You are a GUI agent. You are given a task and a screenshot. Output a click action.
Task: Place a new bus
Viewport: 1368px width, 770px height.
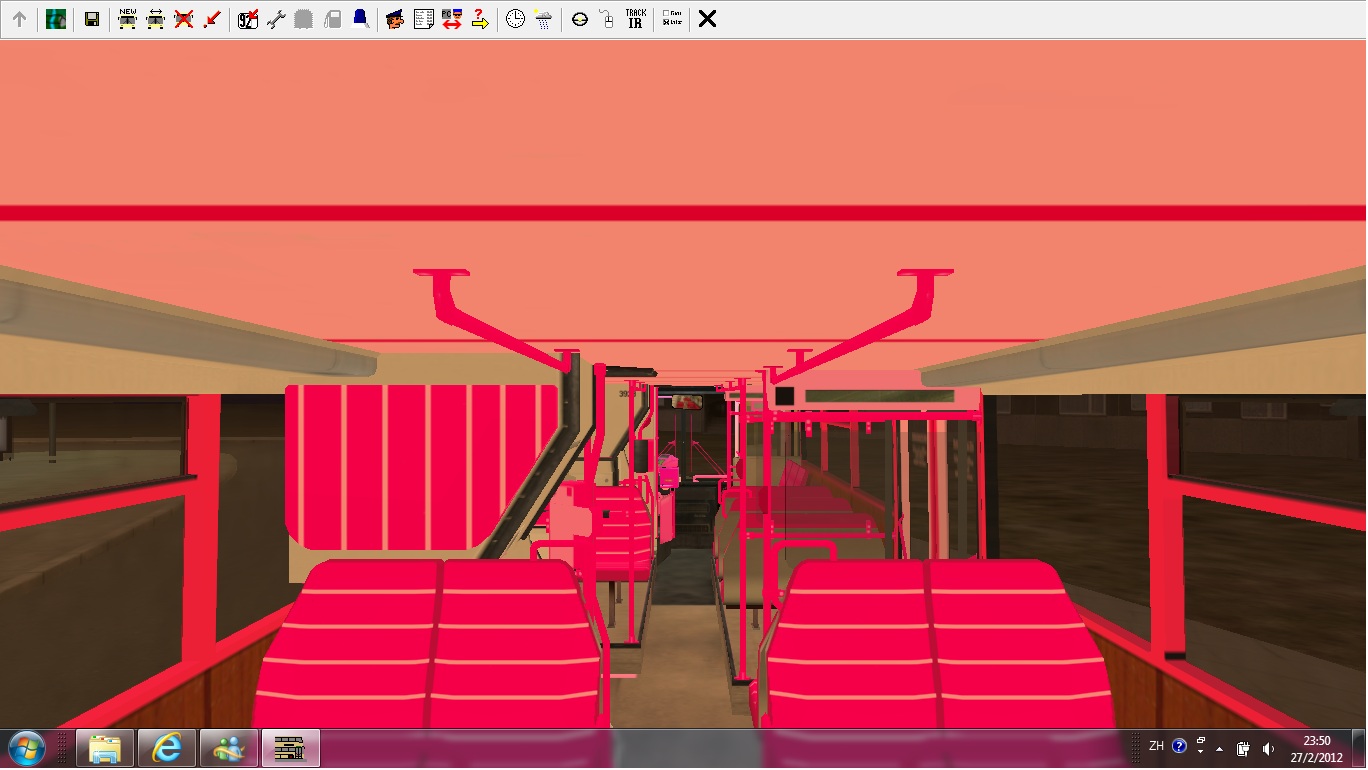127,19
